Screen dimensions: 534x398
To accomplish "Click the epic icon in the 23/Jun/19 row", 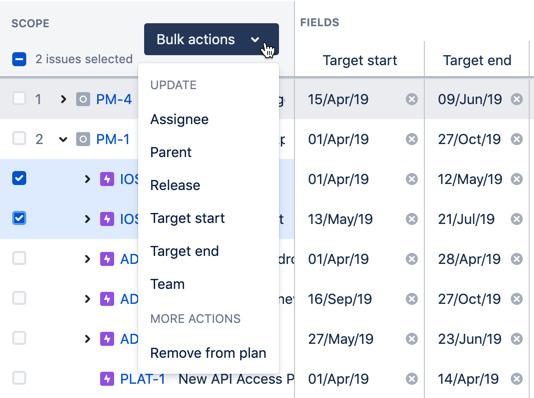I will coord(107,339).
